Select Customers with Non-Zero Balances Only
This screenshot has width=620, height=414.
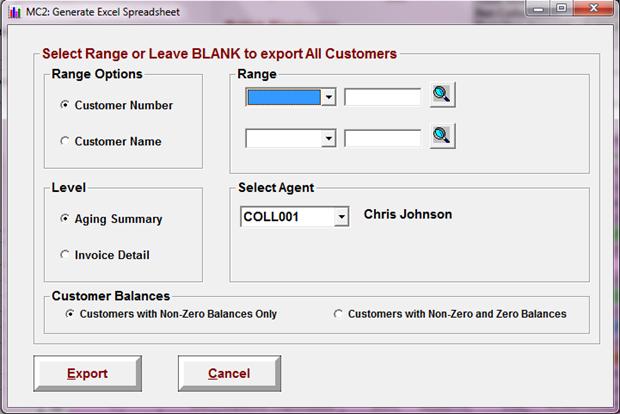point(70,314)
